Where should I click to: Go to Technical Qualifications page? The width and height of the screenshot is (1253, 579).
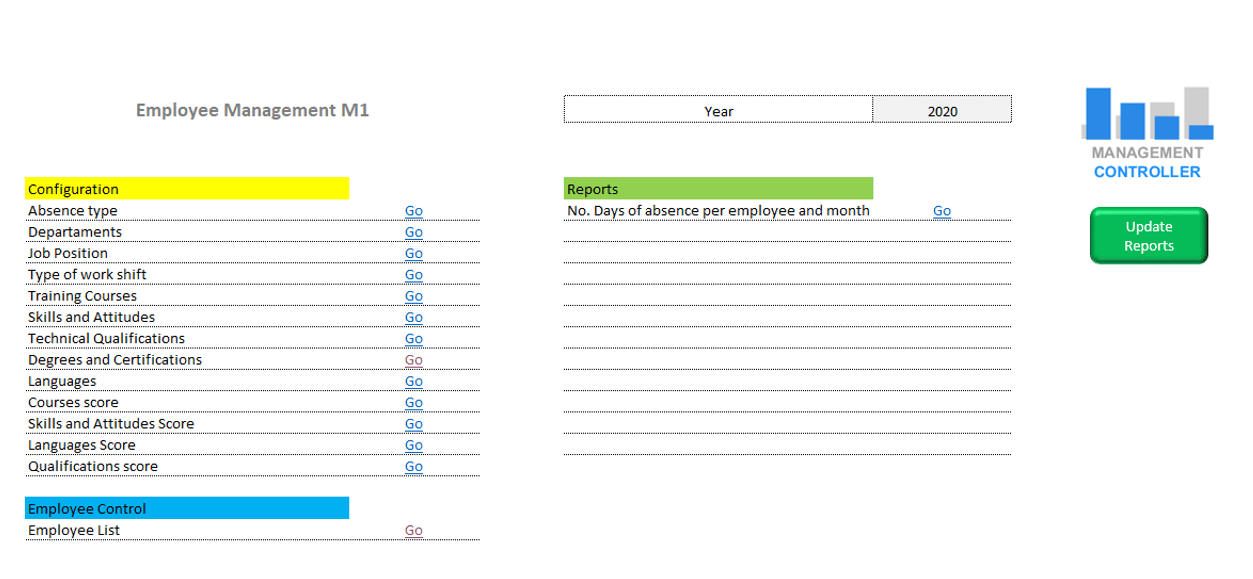click(x=413, y=339)
